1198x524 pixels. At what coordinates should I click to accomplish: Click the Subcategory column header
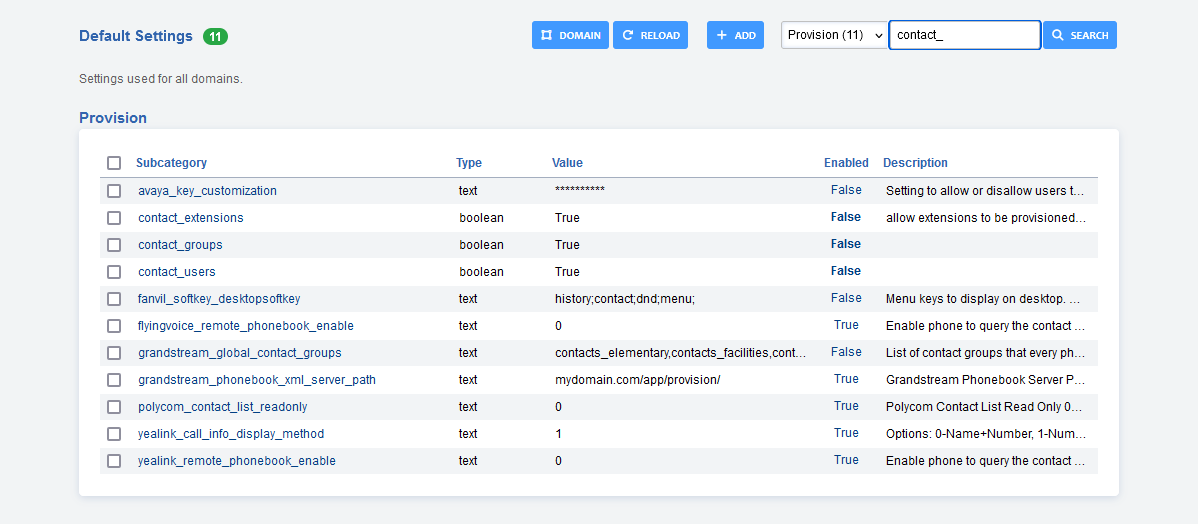click(x=171, y=163)
